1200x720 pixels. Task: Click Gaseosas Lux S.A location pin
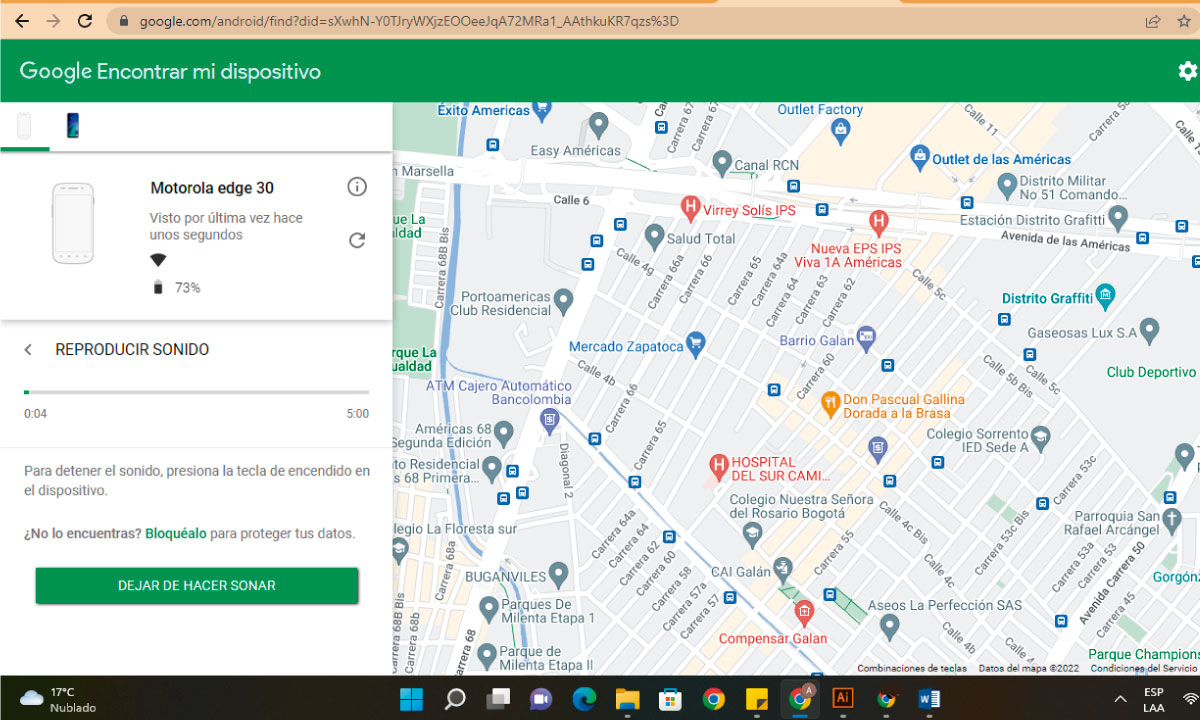pos(1149,329)
